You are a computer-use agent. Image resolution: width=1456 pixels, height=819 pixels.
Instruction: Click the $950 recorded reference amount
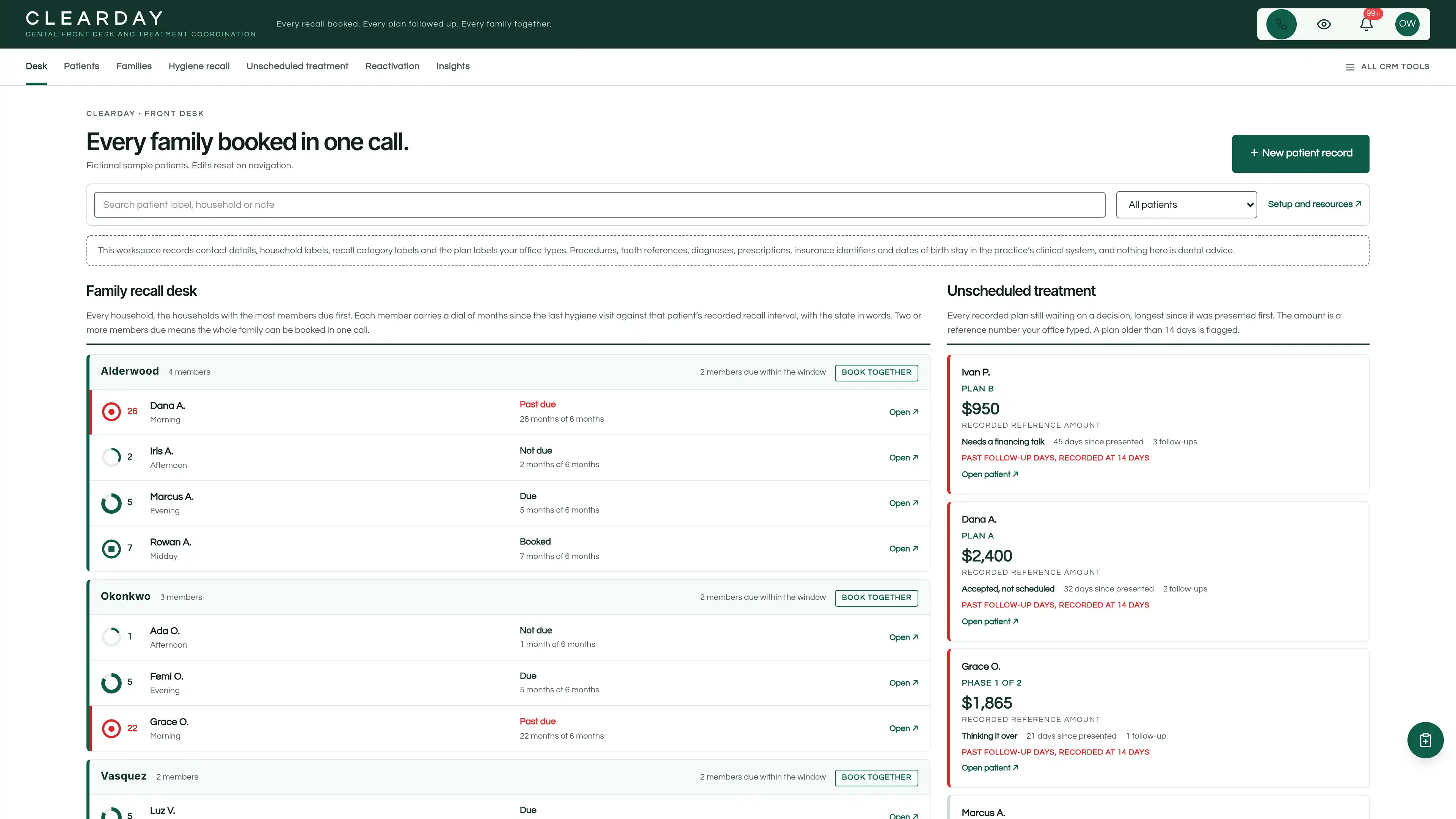tap(980, 409)
